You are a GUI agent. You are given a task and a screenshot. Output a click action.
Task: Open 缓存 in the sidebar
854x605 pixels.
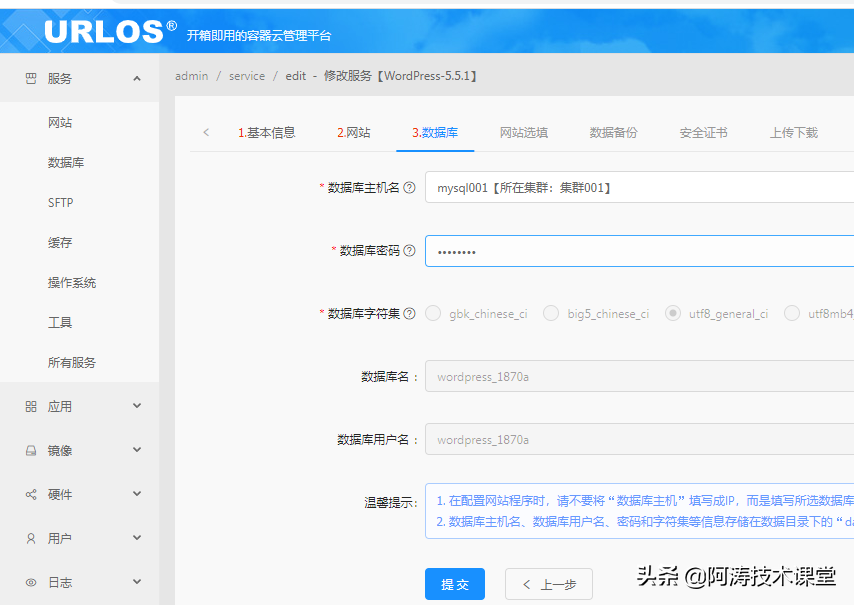tap(60, 242)
